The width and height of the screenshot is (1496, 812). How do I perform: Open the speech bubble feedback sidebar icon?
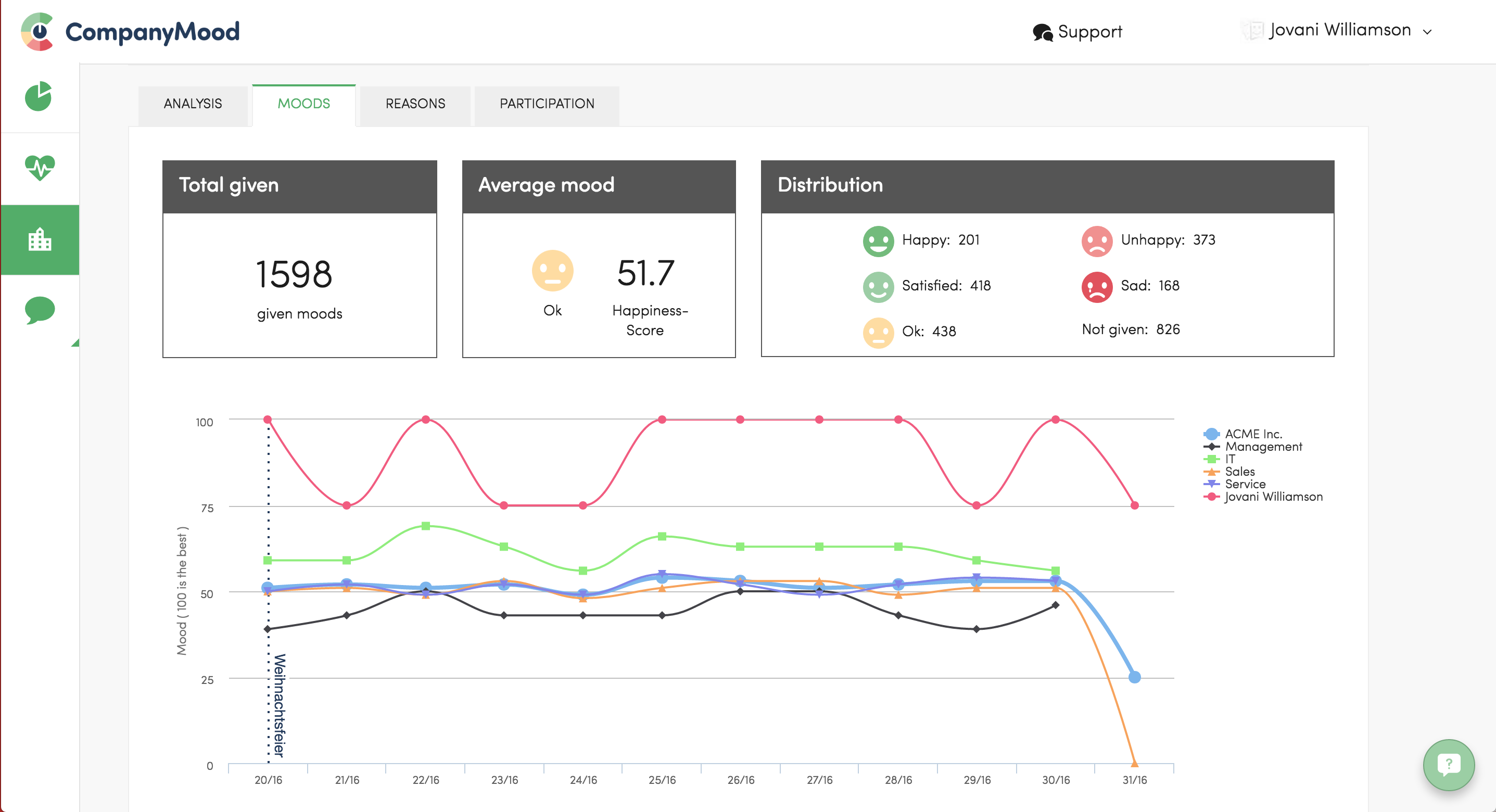tap(40, 310)
